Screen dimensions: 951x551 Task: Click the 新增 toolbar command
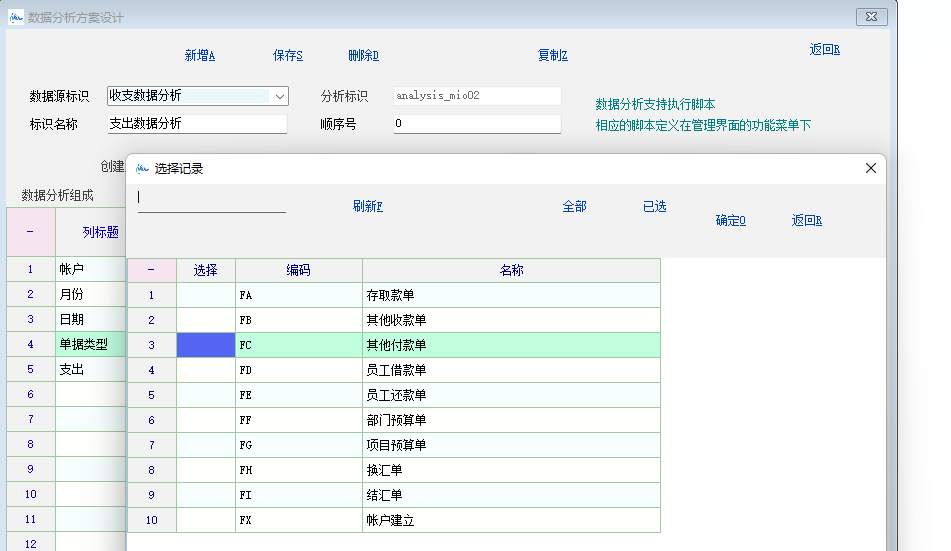pyautogui.click(x=200, y=56)
